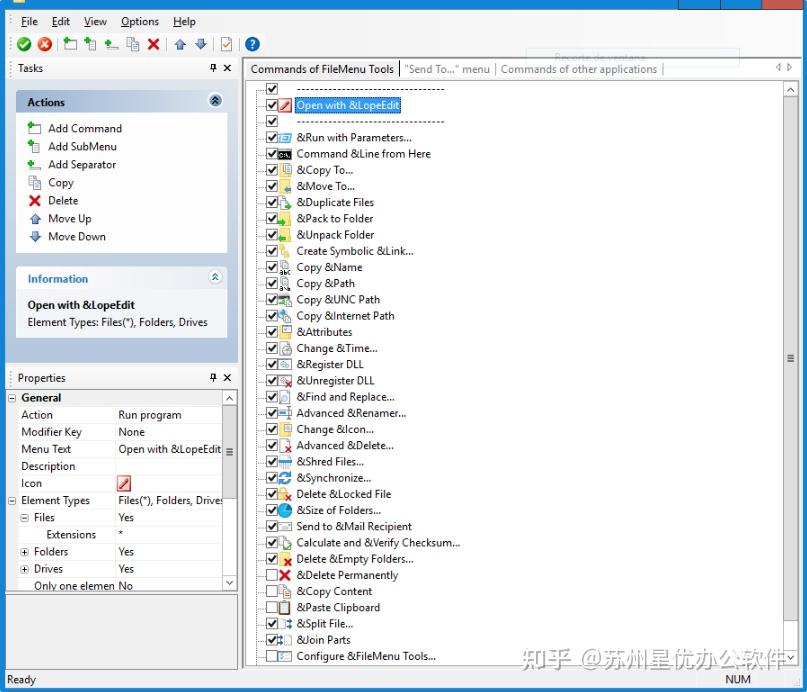Close the Tasks panel with its X
Screen dimensions: 807x692
pos(227,68)
